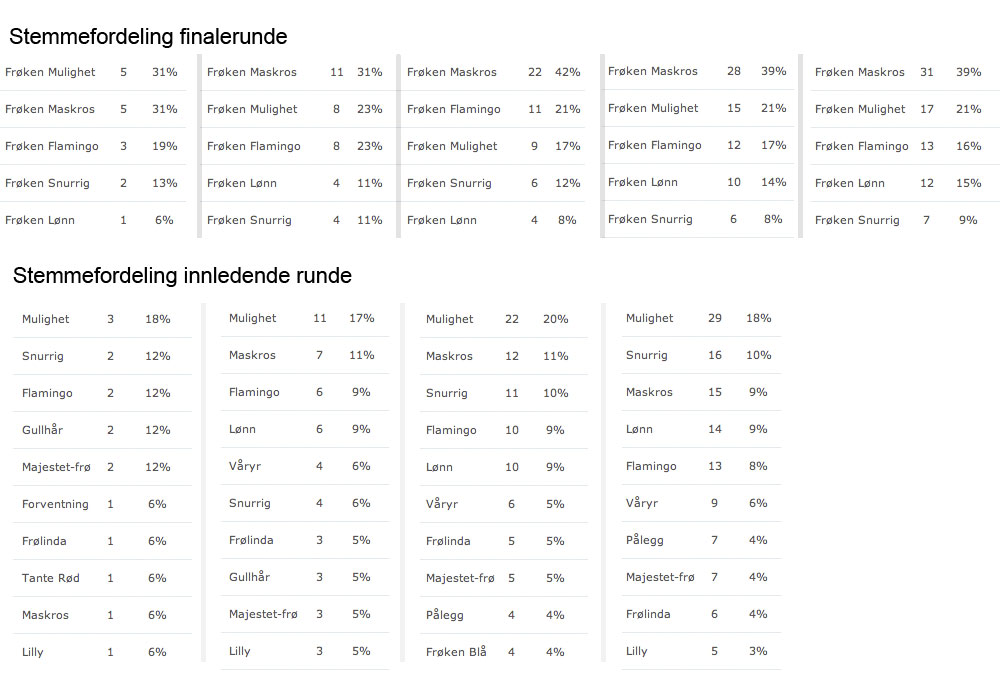
Task: Click the 'Stemmefordeling finalerunde' heading
Action: pos(148,37)
